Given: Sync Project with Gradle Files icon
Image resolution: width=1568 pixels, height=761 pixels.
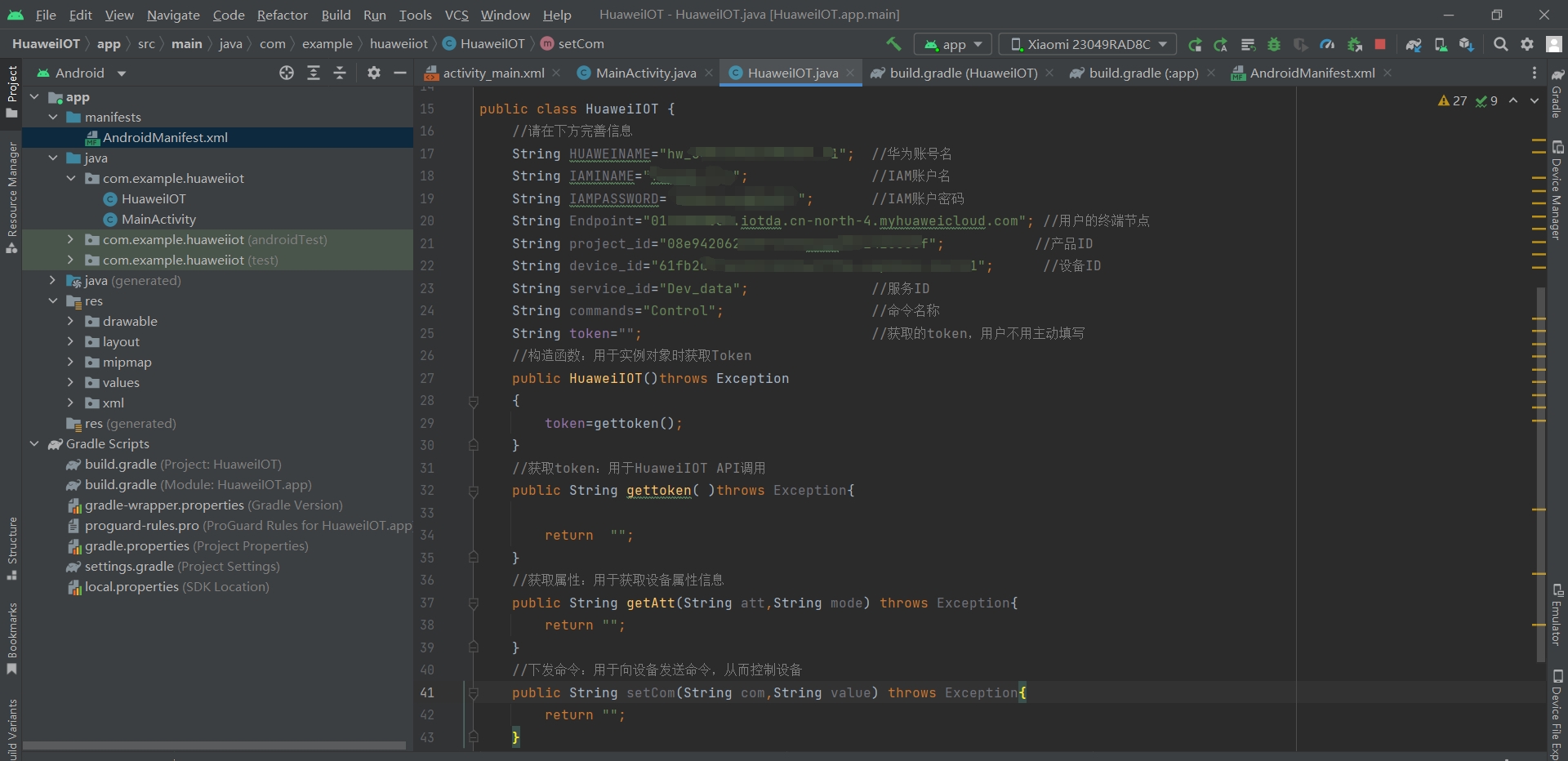Looking at the screenshot, I should pos(1414,44).
